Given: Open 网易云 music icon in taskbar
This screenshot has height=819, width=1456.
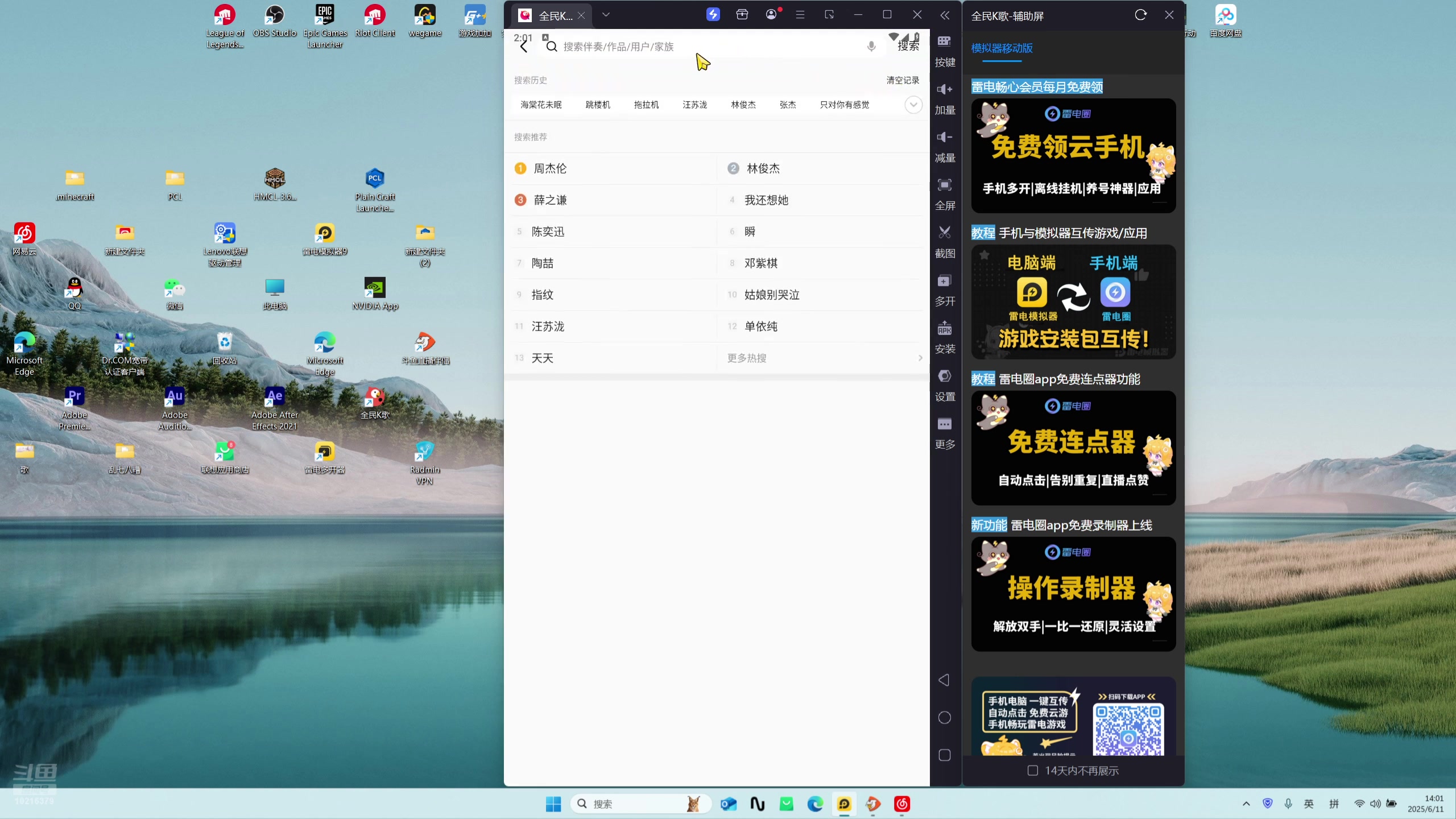Looking at the screenshot, I should [x=902, y=804].
